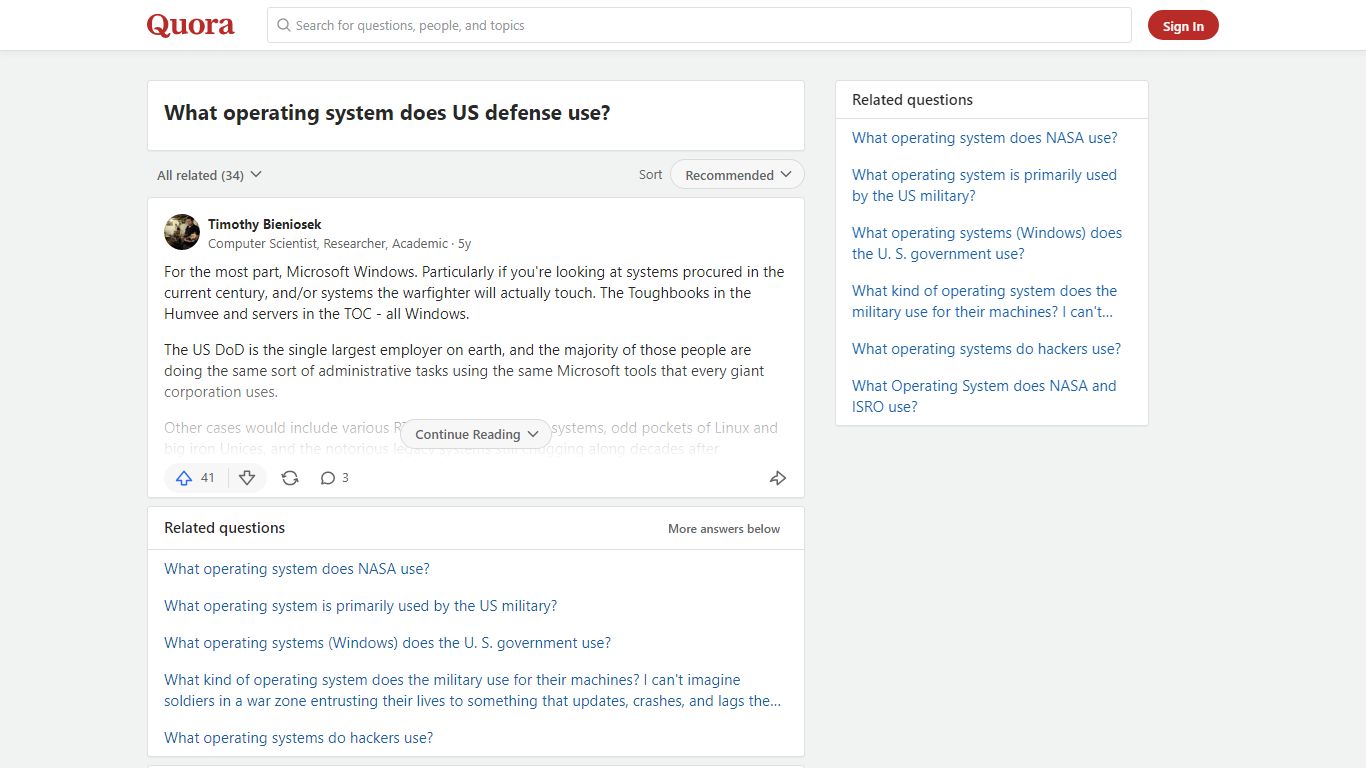Click the Sign In button
The height and width of the screenshot is (768, 1366).
1183,26
